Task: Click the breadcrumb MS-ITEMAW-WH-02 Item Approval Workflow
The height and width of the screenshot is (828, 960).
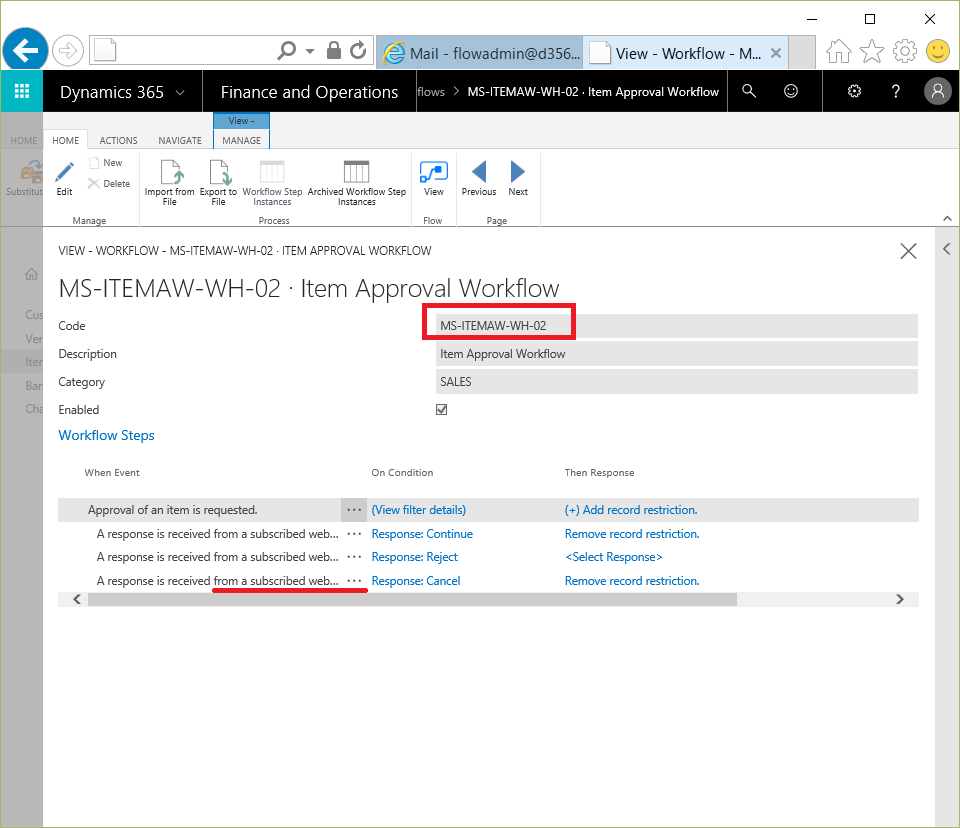Action: (x=593, y=92)
